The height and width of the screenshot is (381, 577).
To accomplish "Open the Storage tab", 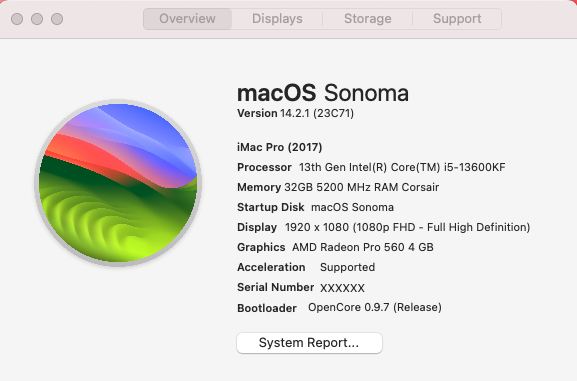I will tap(368, 19).
